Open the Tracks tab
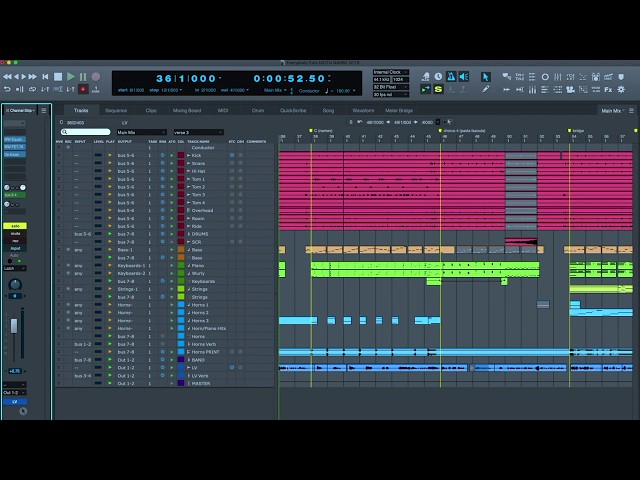Viewport: 640px width, 480px height. pyautogui.click(x=81, y=110)
